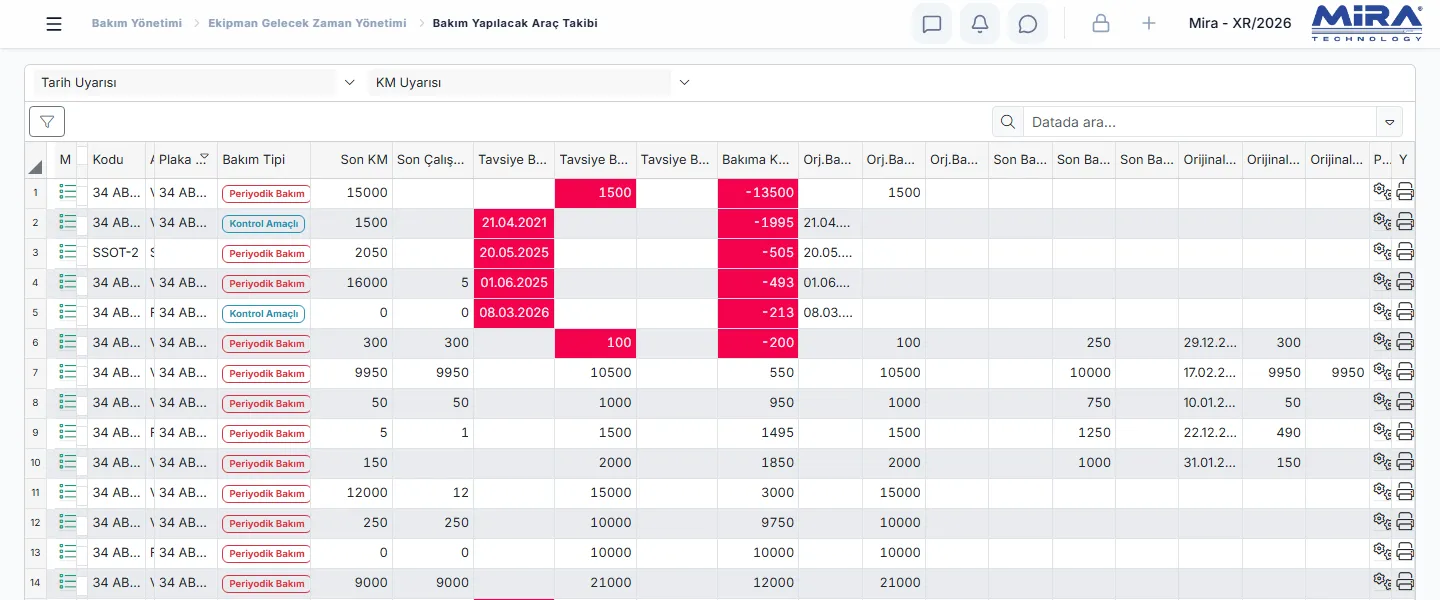The image size is (1440, 600).
Task: Open Ekipman Gelecek Zaman Yönetimi breadcrumb
Action: coord(307,23)
